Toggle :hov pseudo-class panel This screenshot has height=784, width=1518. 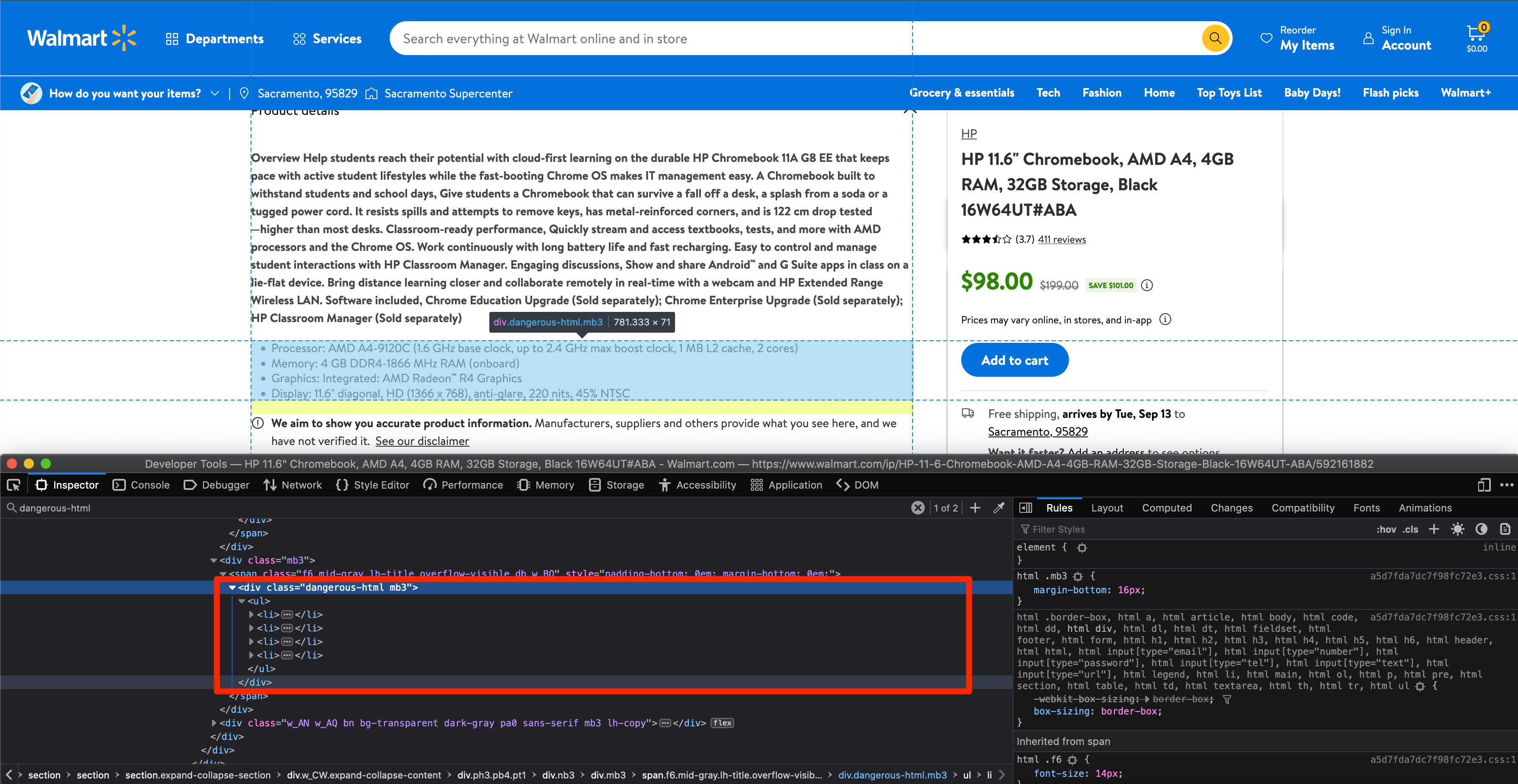coord(1386,529)
